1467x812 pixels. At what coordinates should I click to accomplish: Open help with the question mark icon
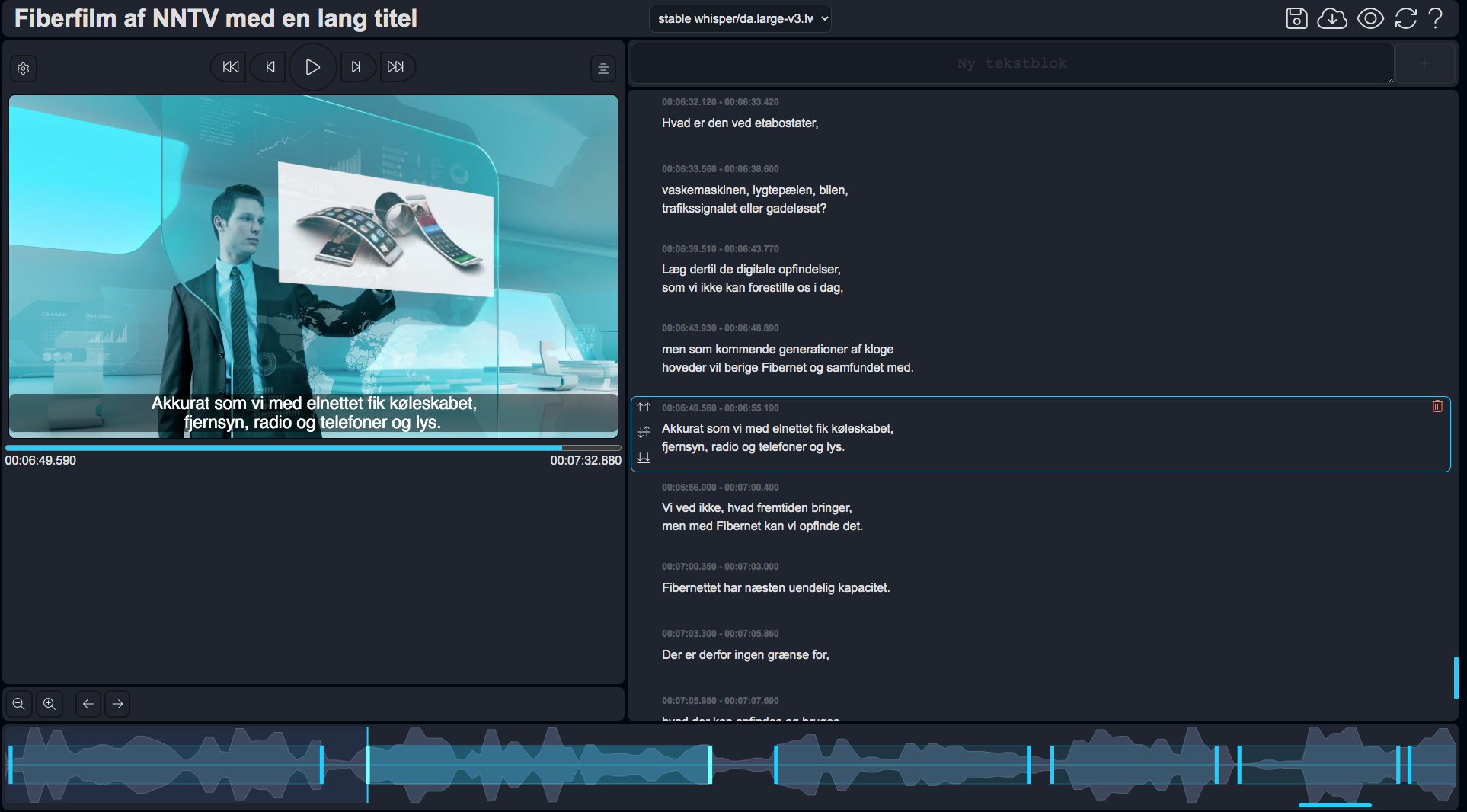[x=1436, y=18]
